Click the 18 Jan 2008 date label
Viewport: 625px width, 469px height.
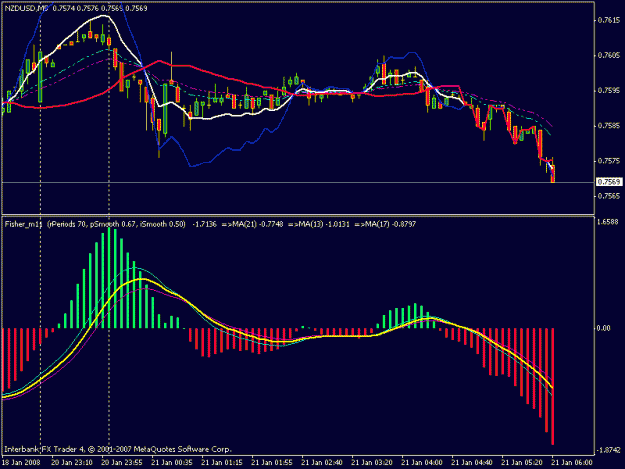21,463
